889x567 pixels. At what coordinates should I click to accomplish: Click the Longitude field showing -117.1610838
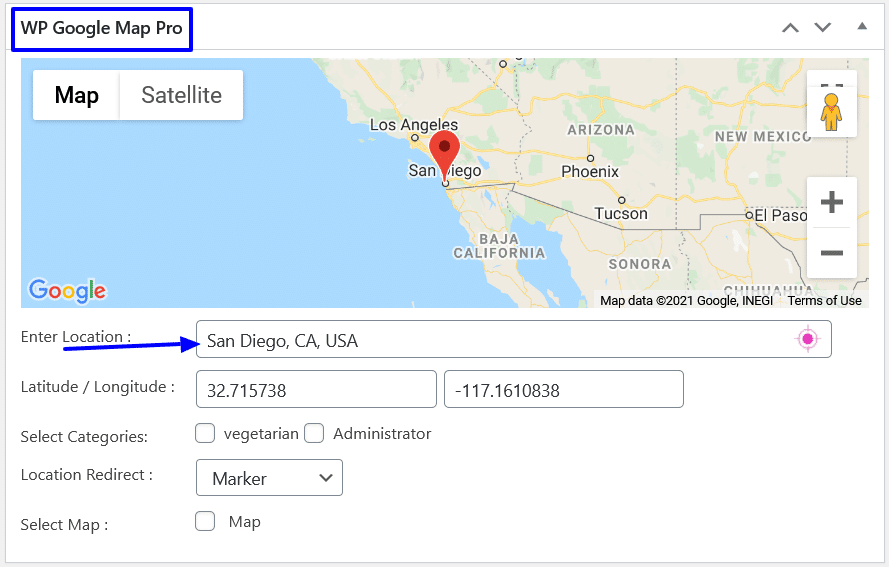[563, 390]
